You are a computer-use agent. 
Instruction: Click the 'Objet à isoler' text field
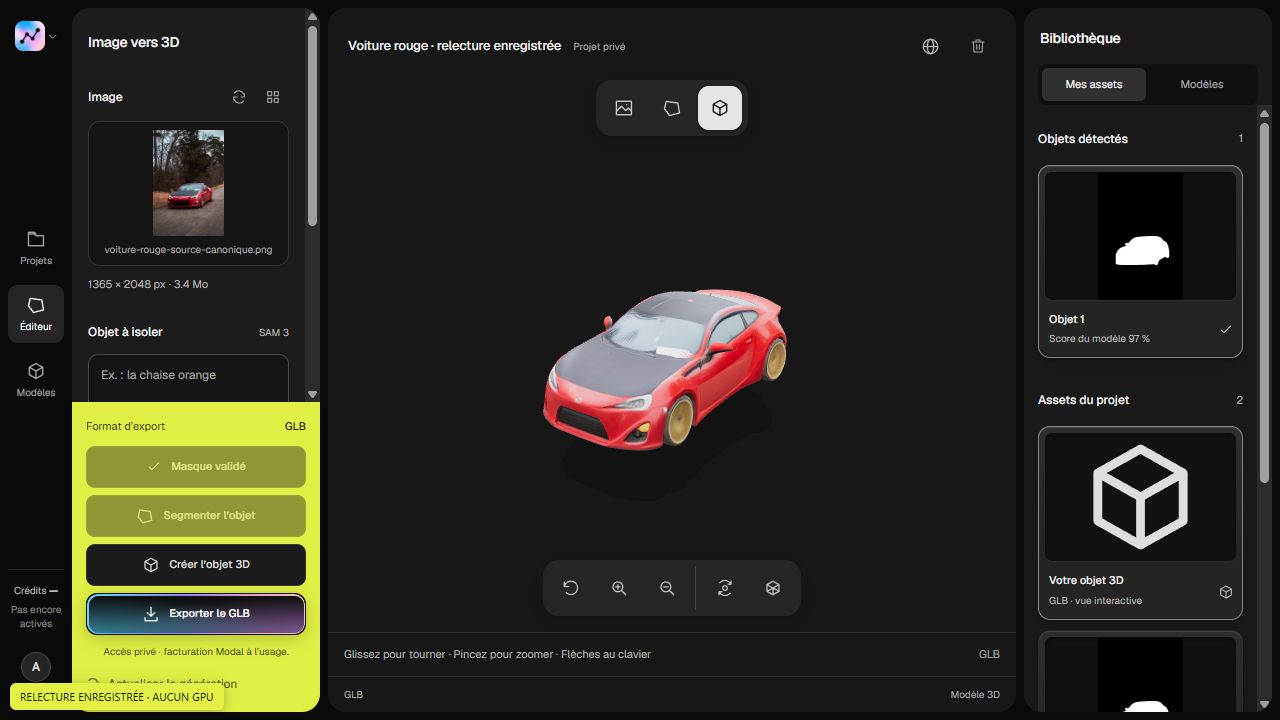click(188, 376)
